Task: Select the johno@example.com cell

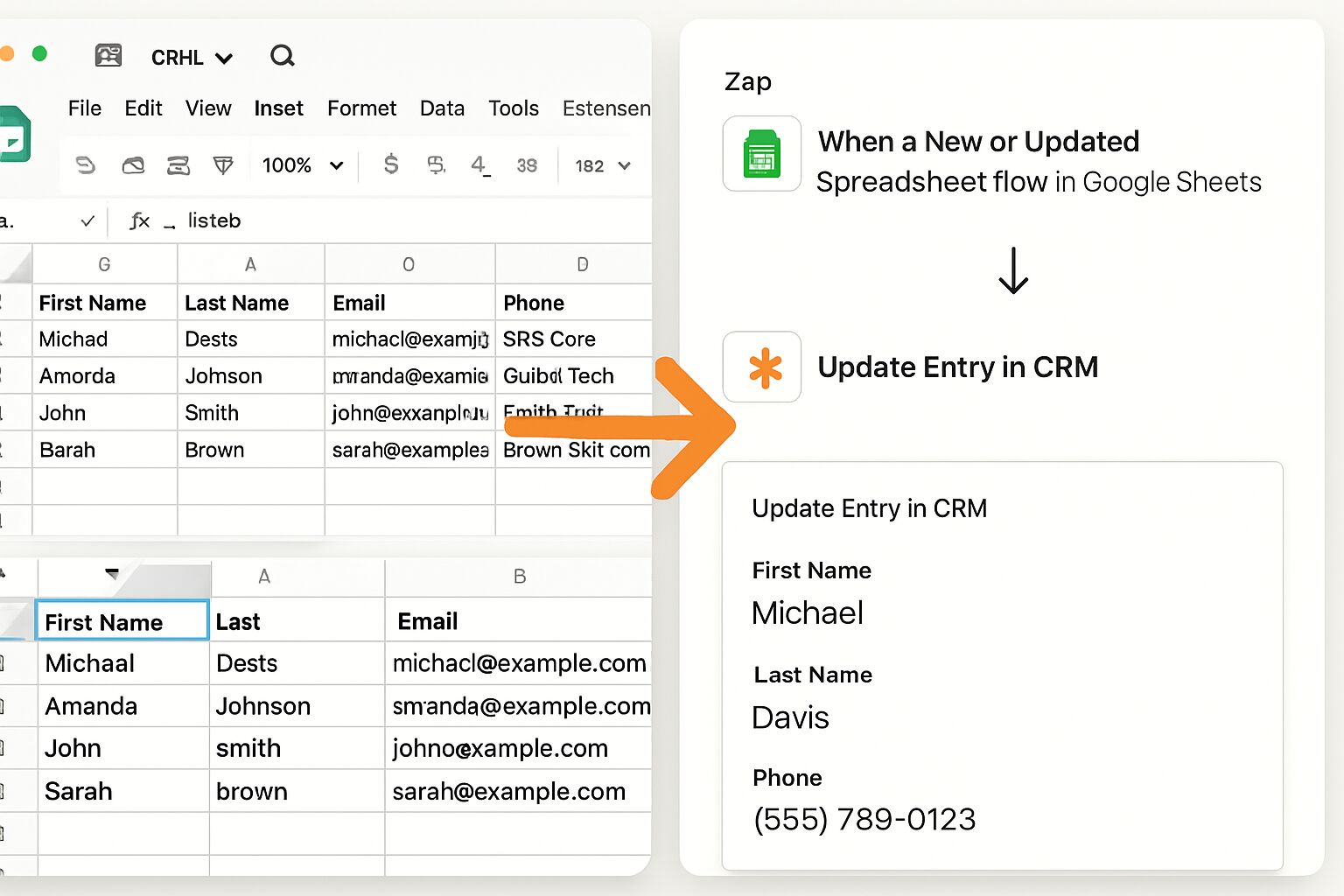Action: point(519,748)
